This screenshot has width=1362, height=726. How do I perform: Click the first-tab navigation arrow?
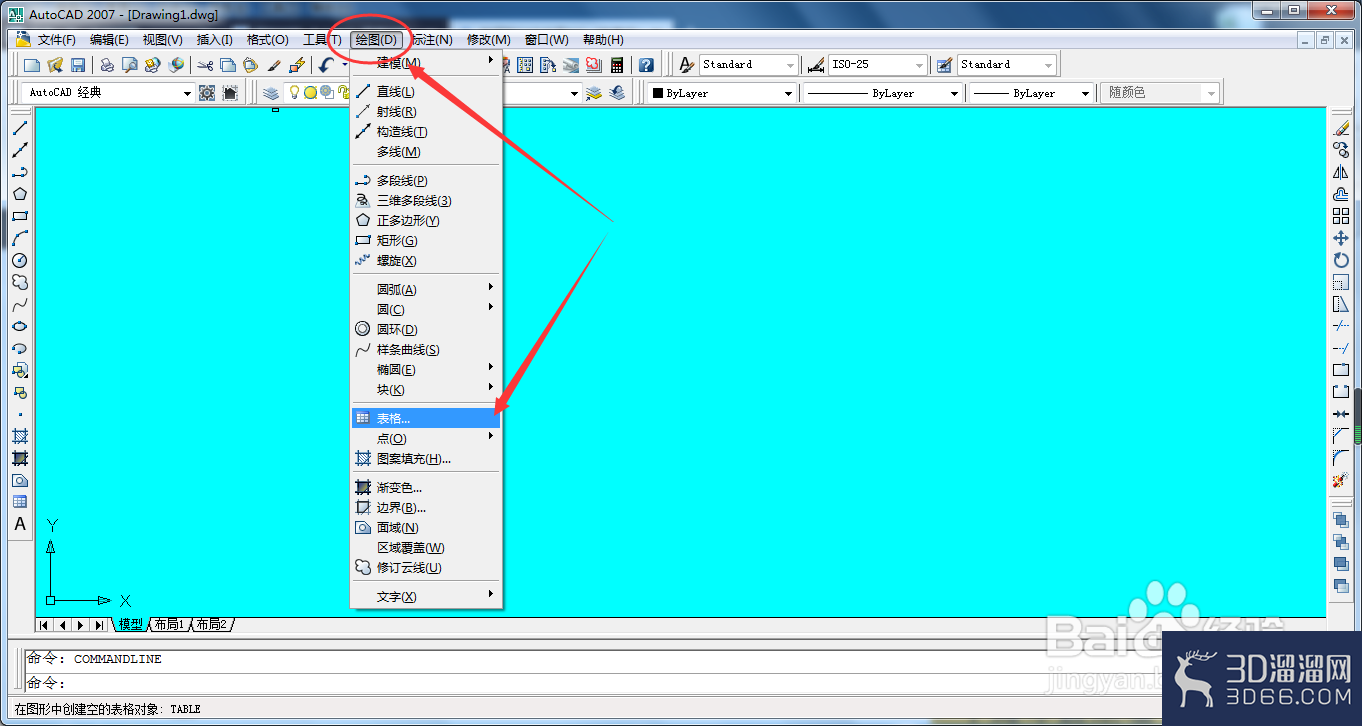coord(45,625)
